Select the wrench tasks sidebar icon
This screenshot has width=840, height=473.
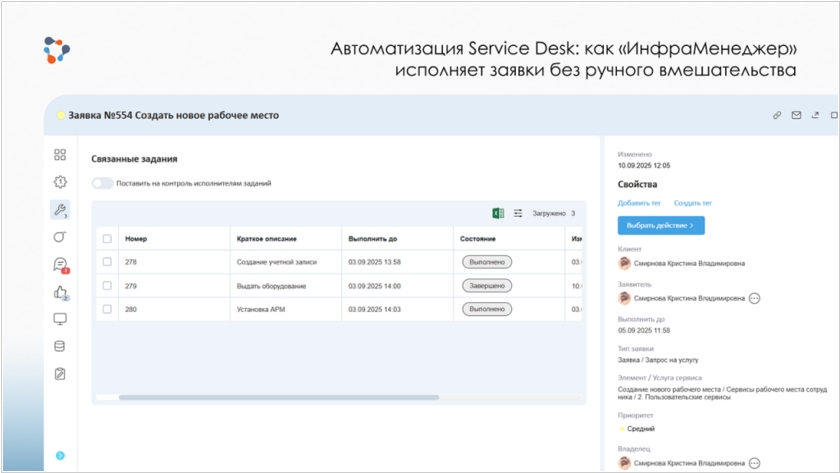point(60,209)
